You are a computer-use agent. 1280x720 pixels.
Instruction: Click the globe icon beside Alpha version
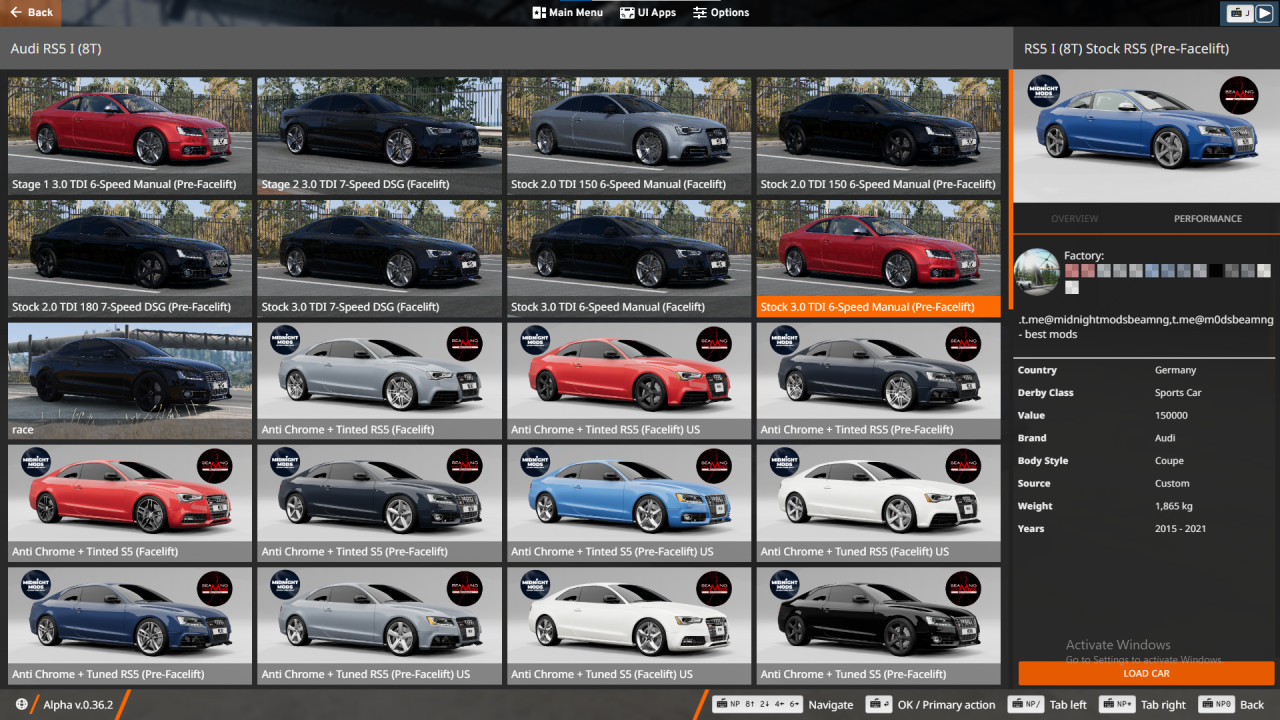(x=22, y=704)
